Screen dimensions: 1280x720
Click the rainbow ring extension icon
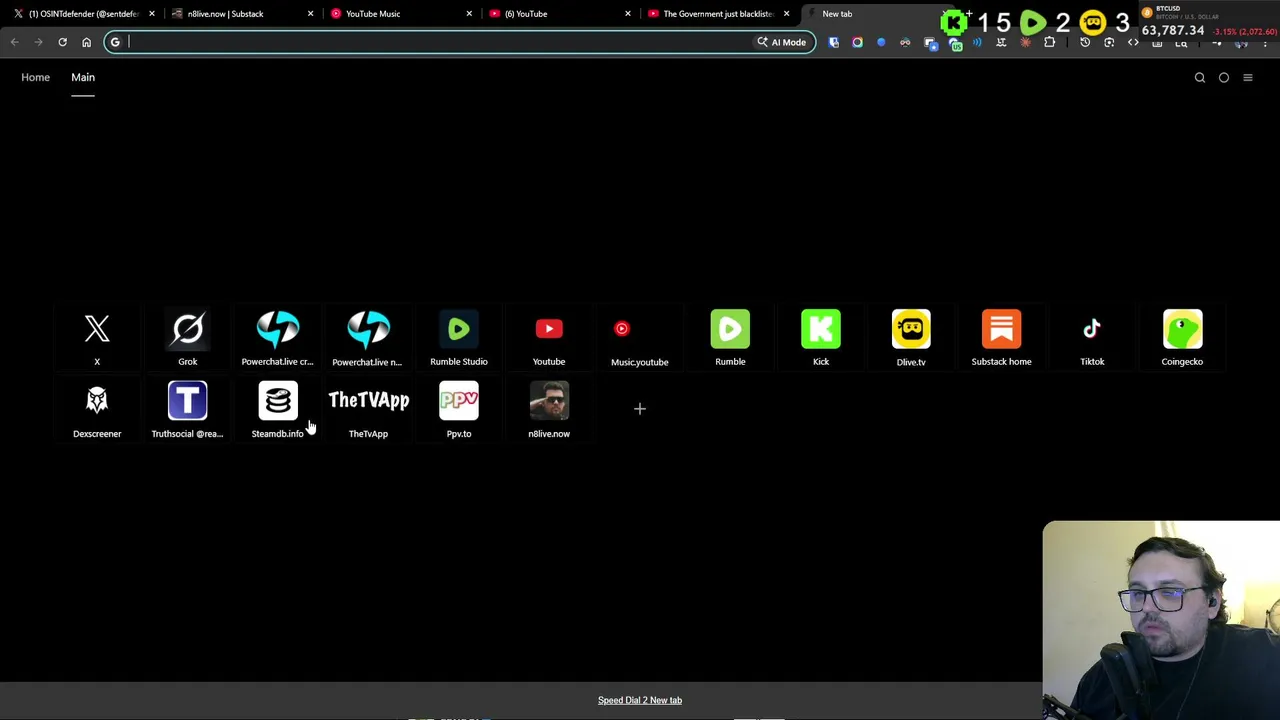[857, 42]
